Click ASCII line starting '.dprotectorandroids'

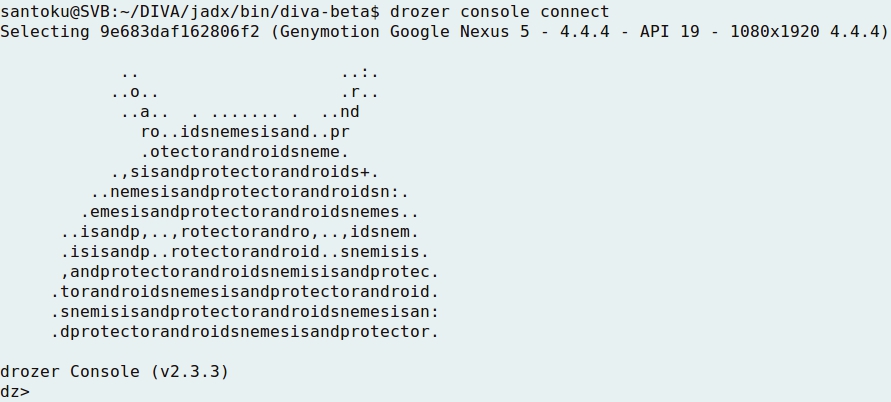(245, 331)
